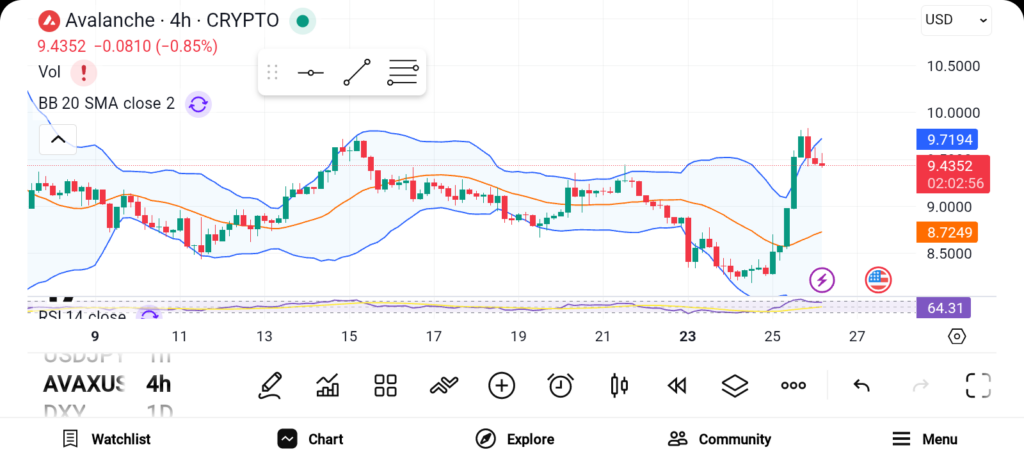Open the layers object tree
1024x461 pixels.
(x=735, y=385)
